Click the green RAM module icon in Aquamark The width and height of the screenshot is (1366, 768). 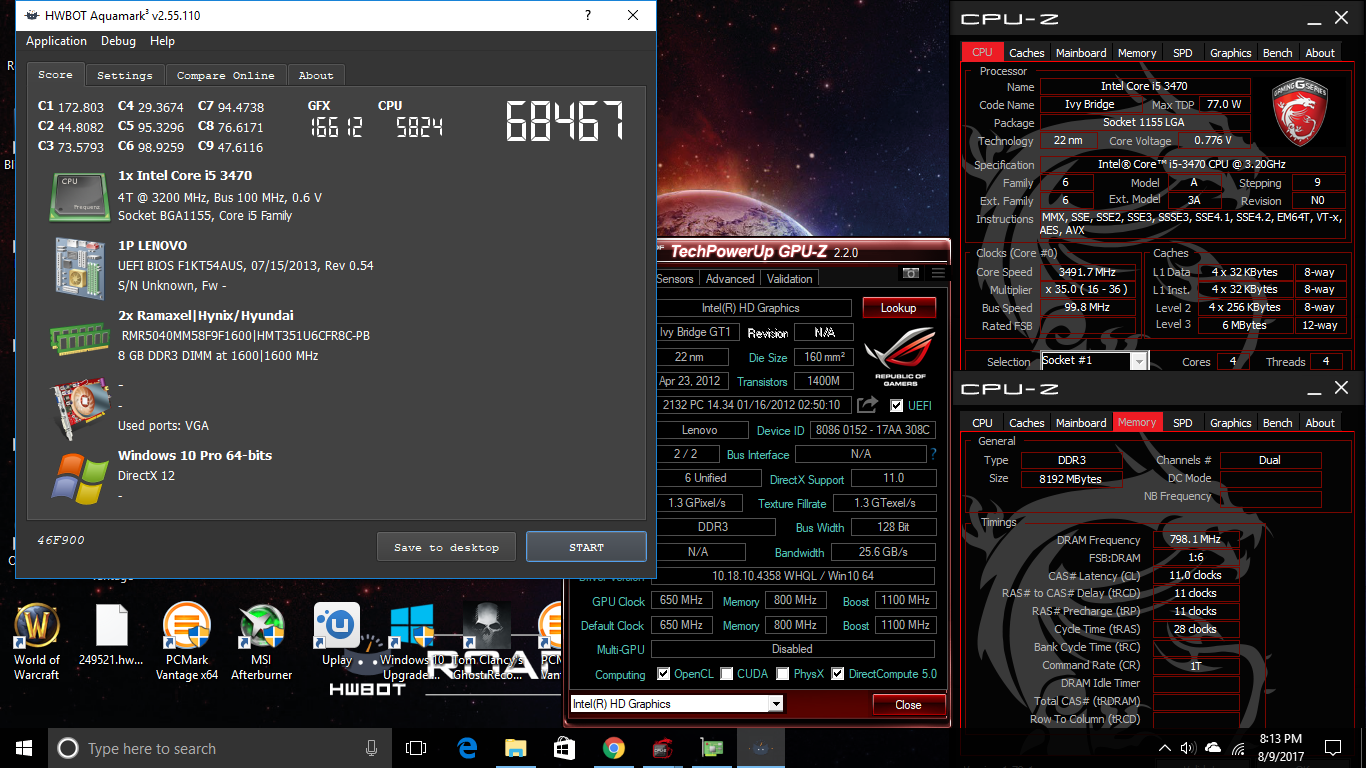click(x=80, y=337)
